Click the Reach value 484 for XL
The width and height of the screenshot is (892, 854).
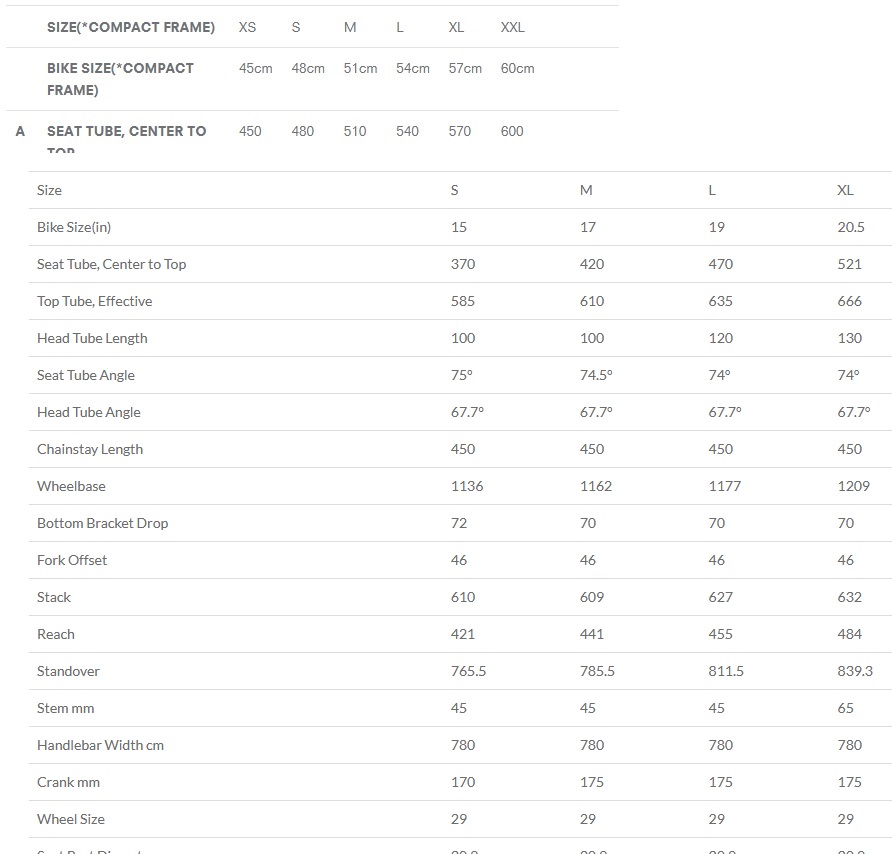click(849, 634)
